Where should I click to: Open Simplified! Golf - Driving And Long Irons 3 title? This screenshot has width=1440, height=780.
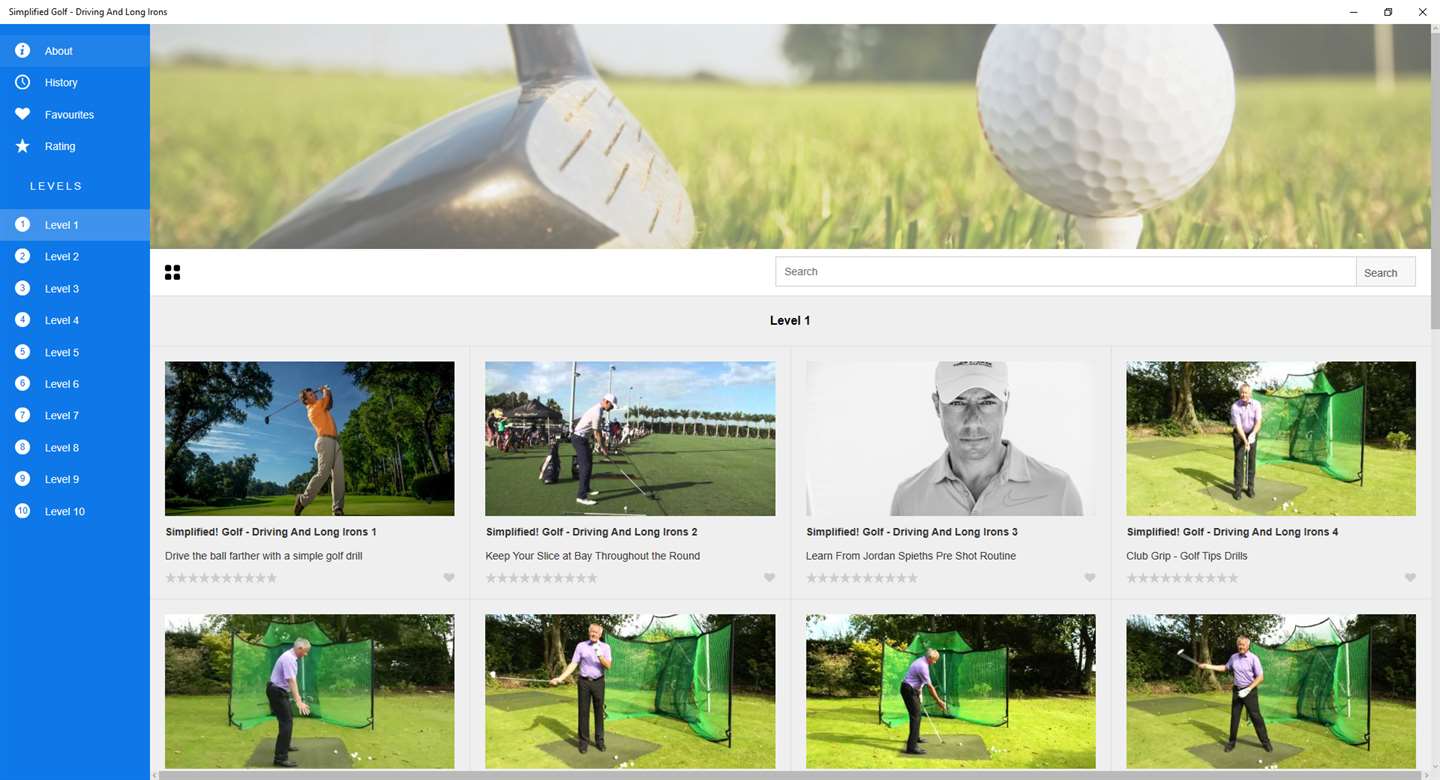(x=912, y=532)
